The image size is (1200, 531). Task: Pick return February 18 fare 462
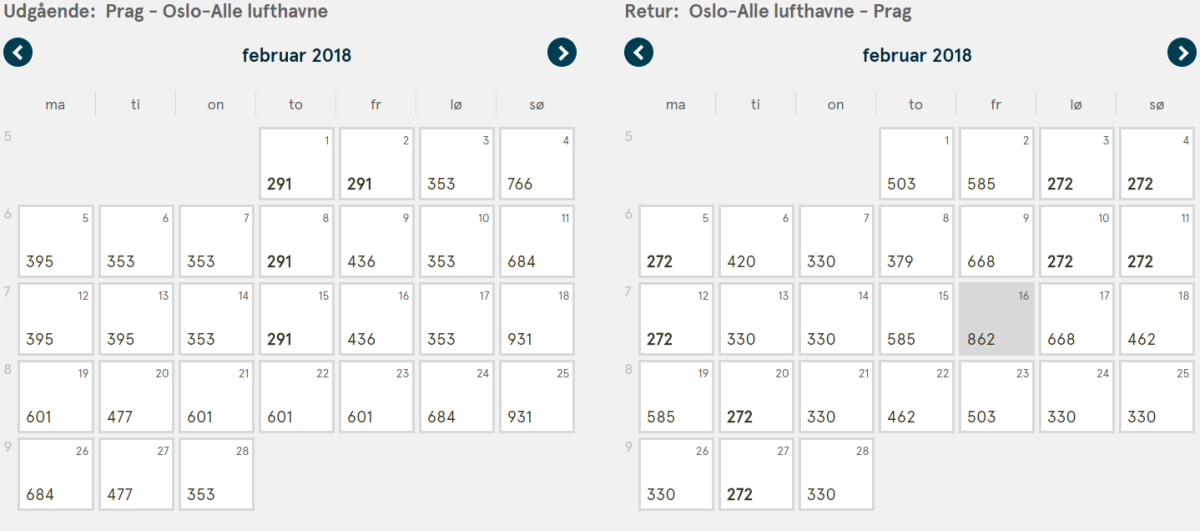1157,319
